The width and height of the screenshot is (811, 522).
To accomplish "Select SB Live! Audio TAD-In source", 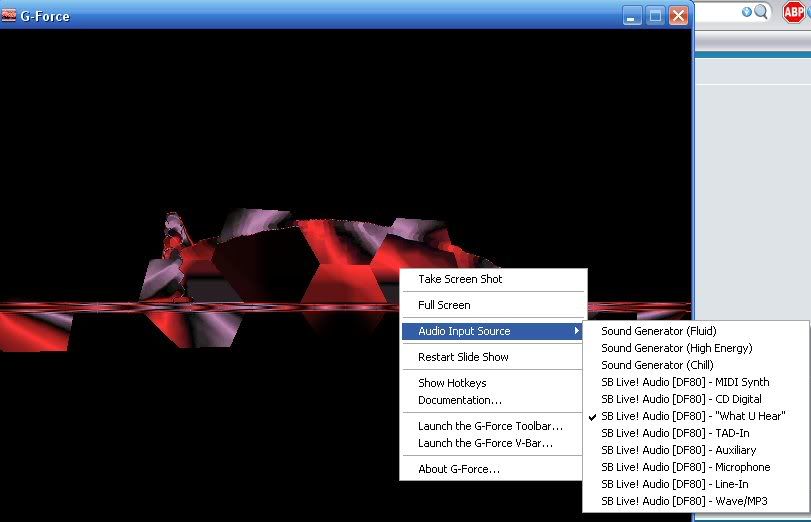I will pyautogui.click(x=696, y=433).
